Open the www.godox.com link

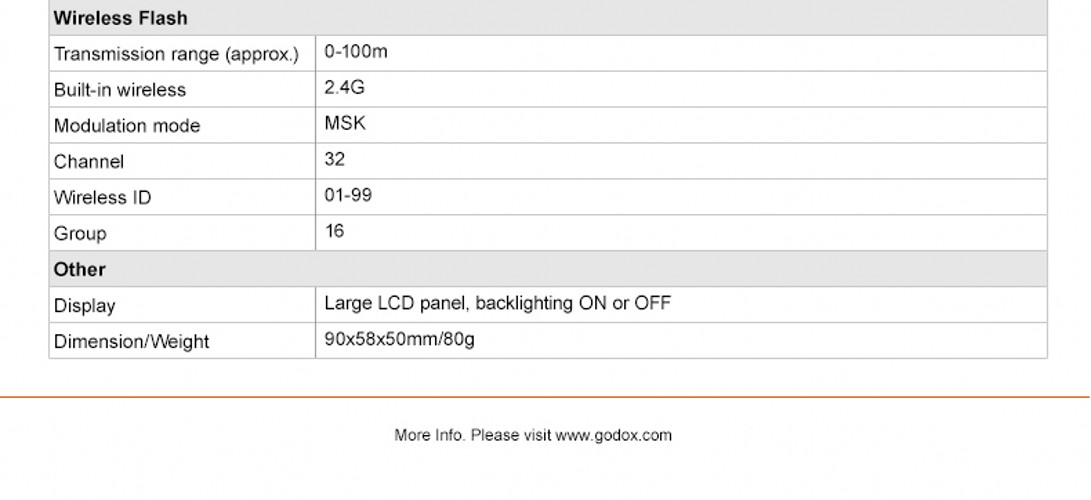point(613,436)
